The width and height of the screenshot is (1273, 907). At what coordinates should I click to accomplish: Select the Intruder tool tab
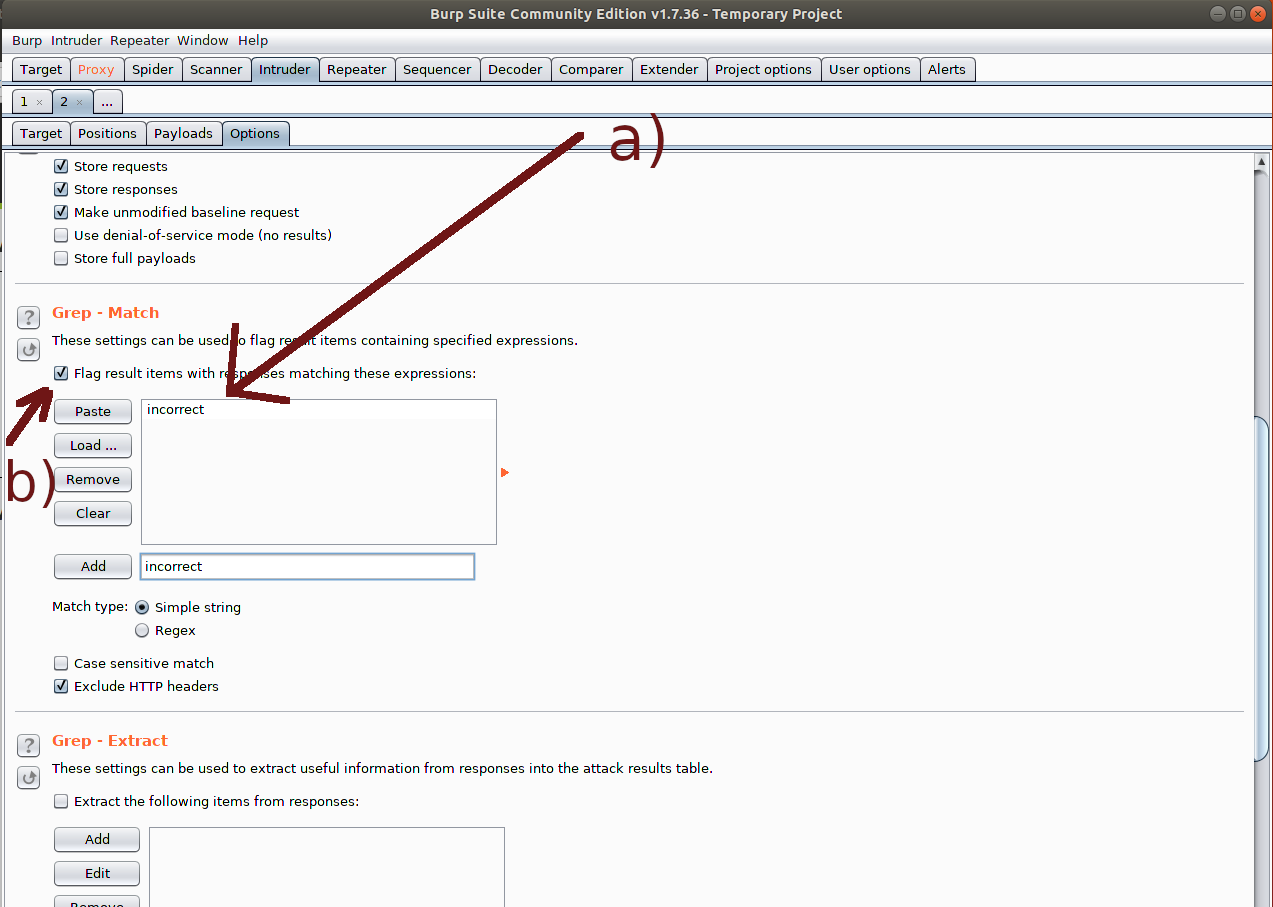(x=285, y=69)
